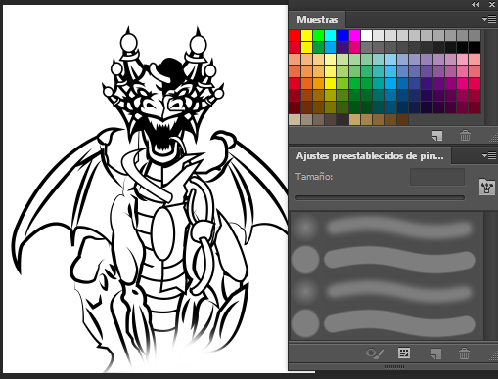
Task: Create new swatch in Muestras panel
Action: (x=437, y=136)
